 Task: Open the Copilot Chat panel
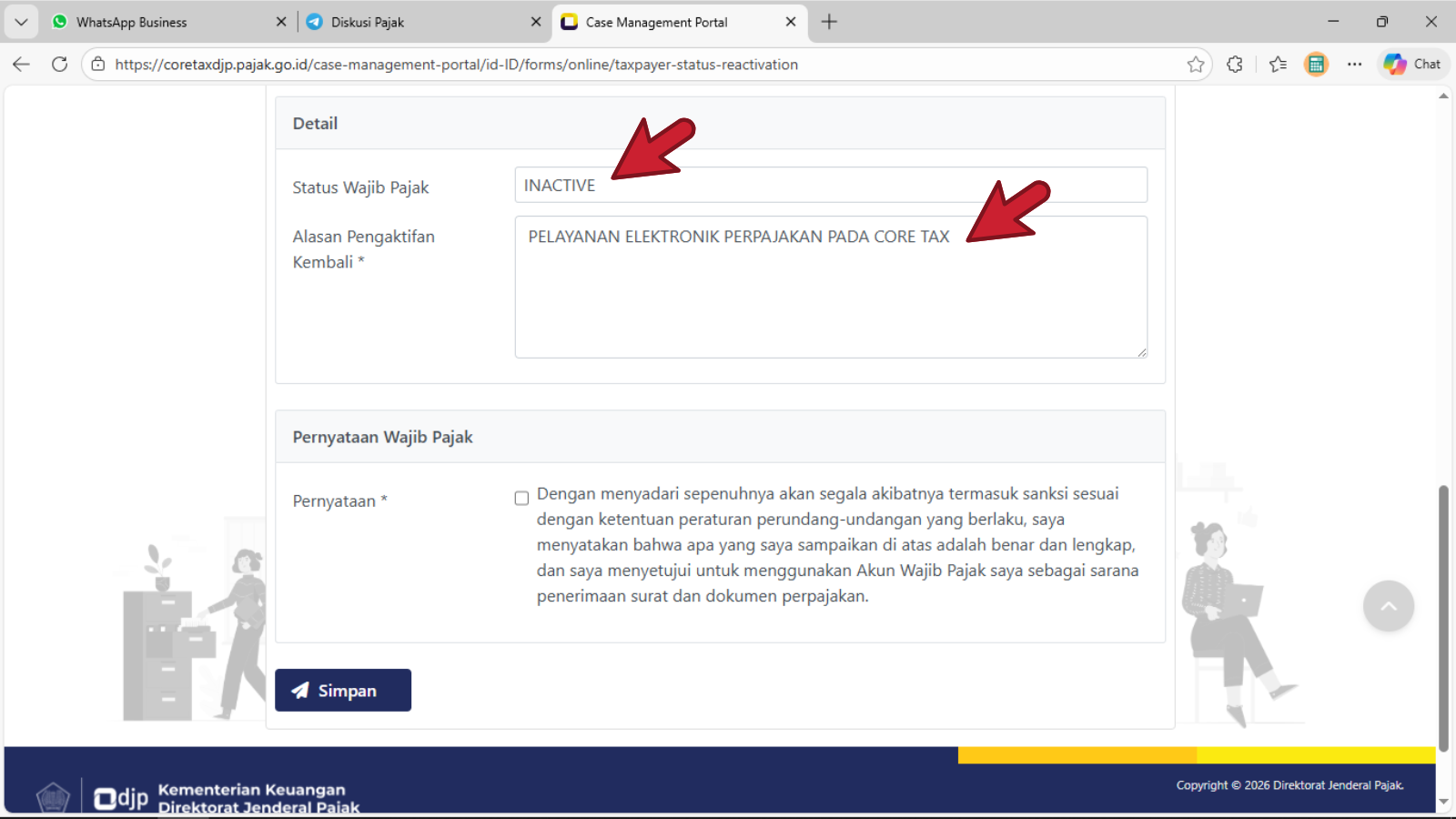click(x=1412, y=65)
